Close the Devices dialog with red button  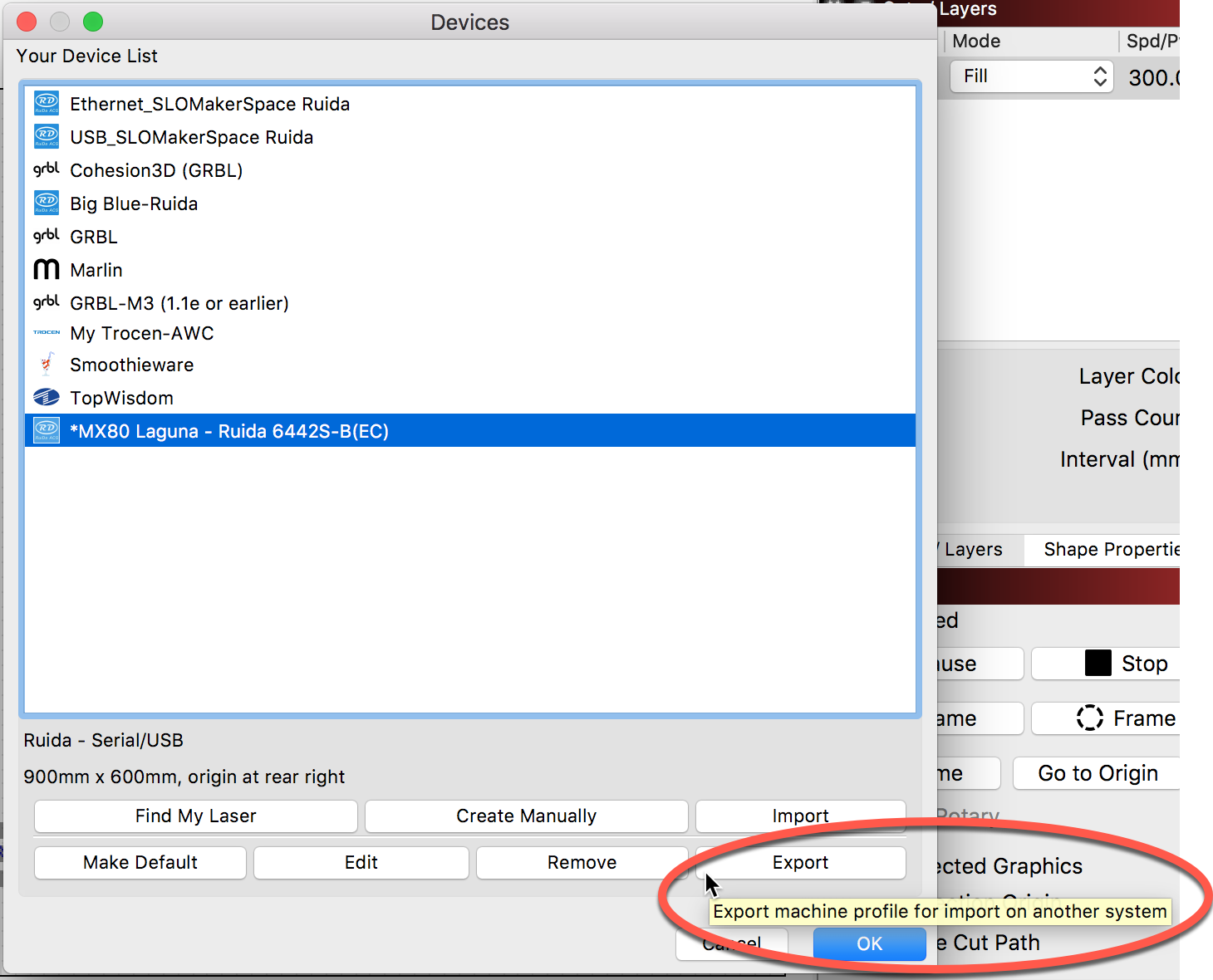click(27, 22)
